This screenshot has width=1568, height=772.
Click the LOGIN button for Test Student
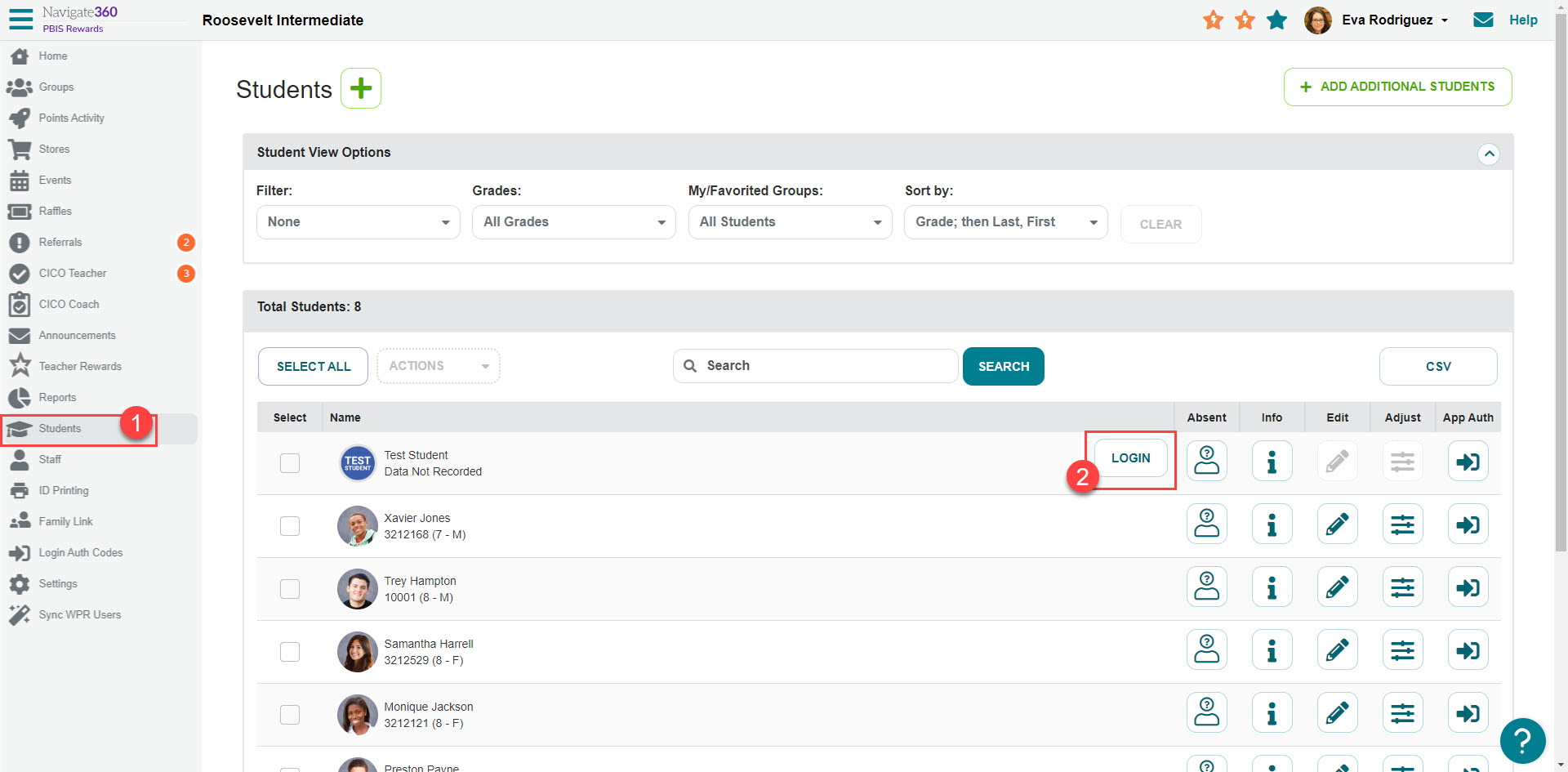[1130, 458]
